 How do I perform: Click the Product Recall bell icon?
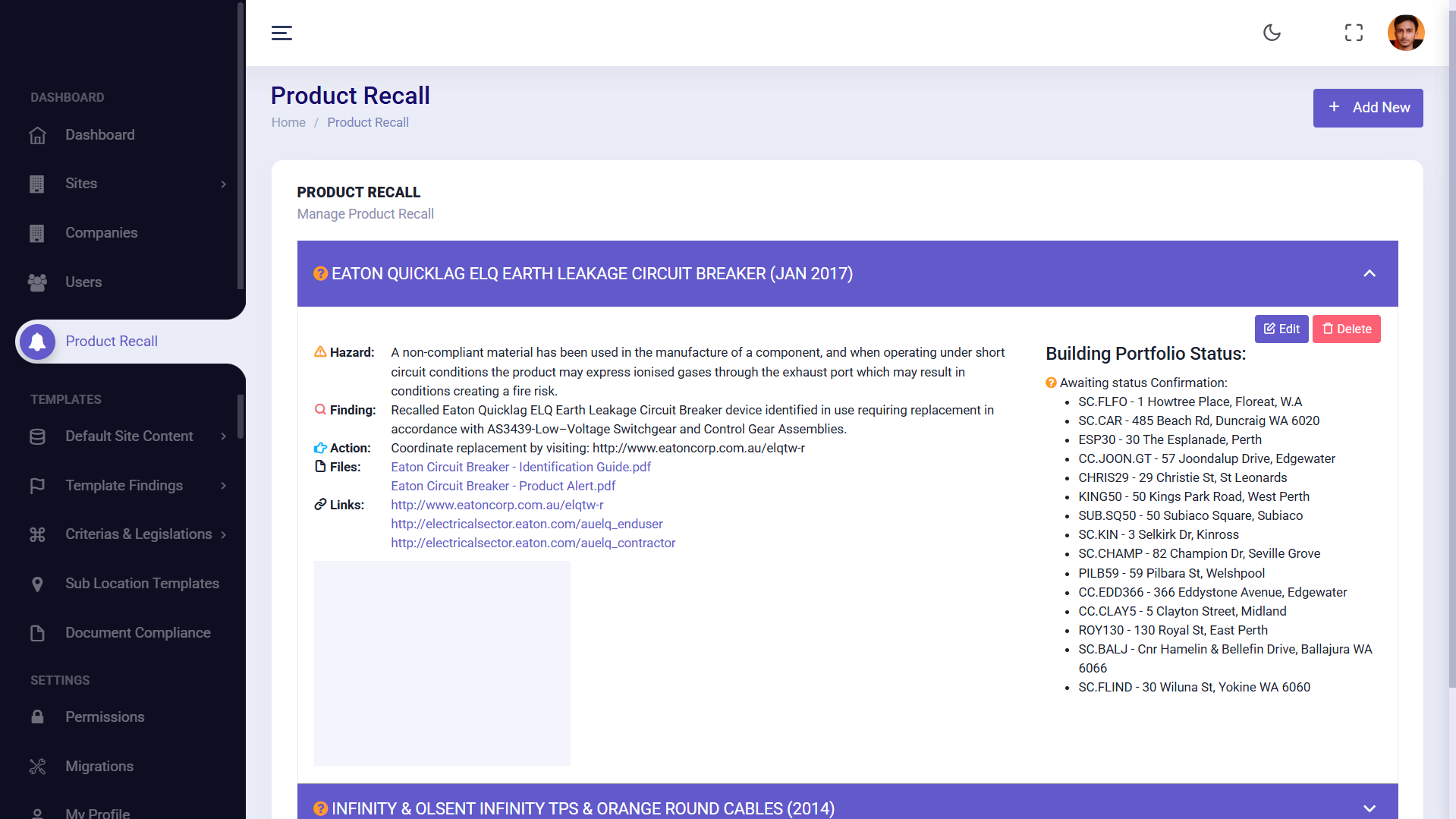(37, 342)
